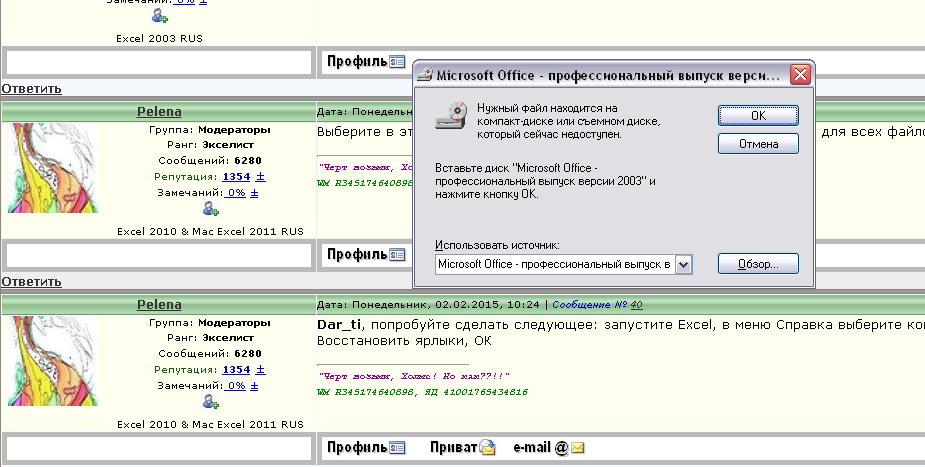Click ± beside reputation in the 'Выберите' post
The width and height of the screenshot is (925, 467).
point(260,177)
